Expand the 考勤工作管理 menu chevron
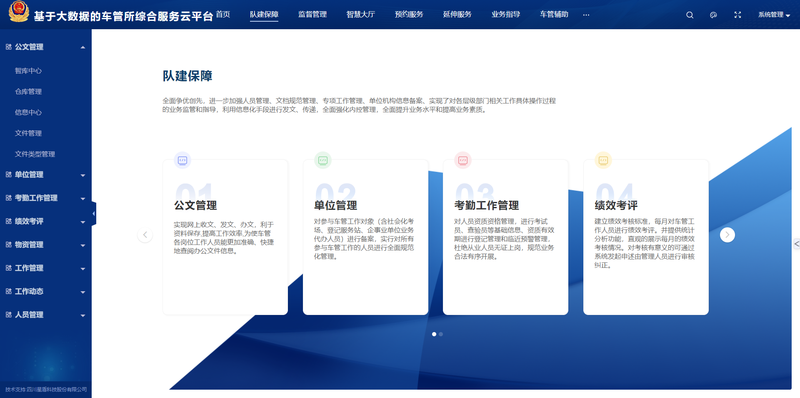The image size is (800, 398). pos(83,198)
